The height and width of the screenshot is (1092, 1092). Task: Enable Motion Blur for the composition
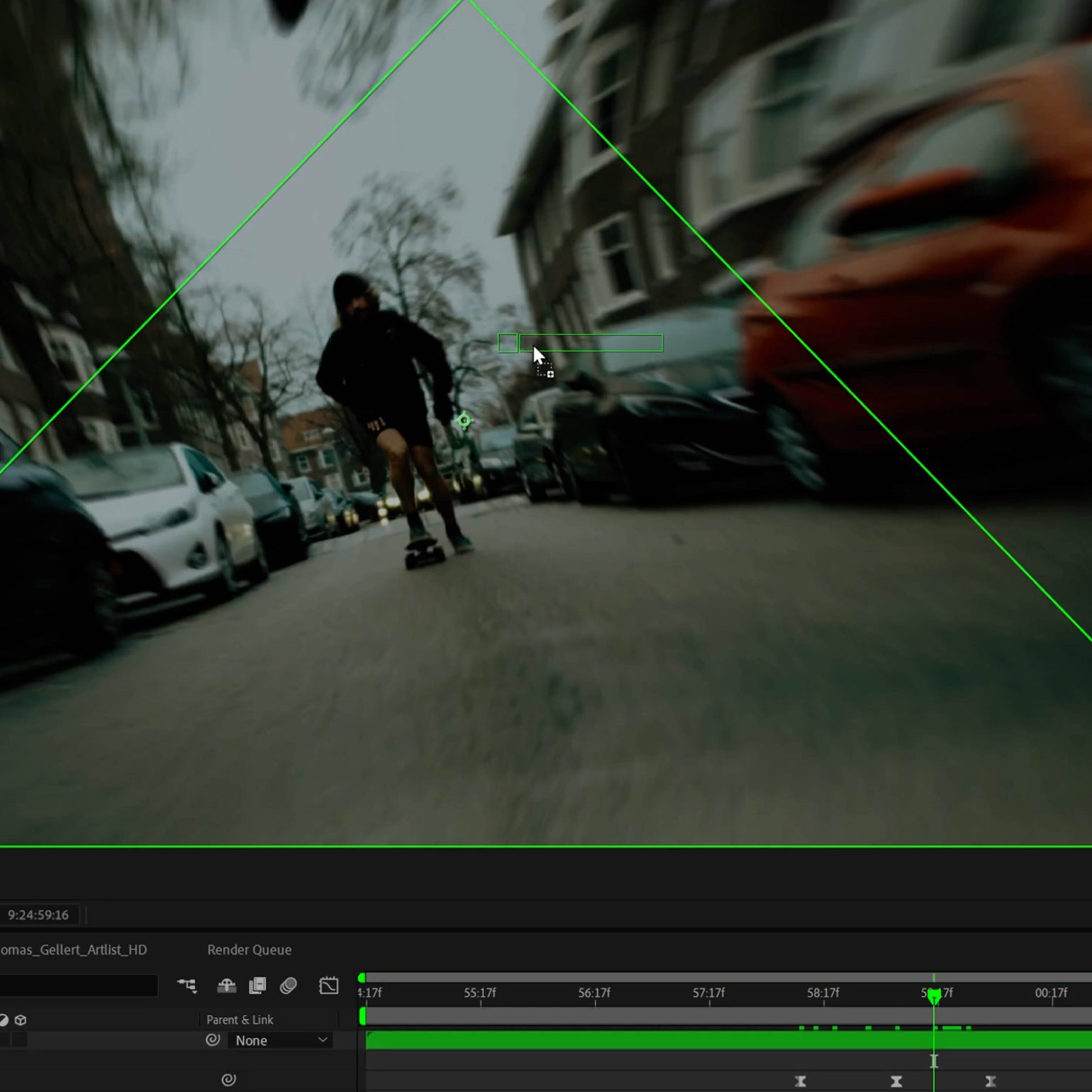pos(288,984)
